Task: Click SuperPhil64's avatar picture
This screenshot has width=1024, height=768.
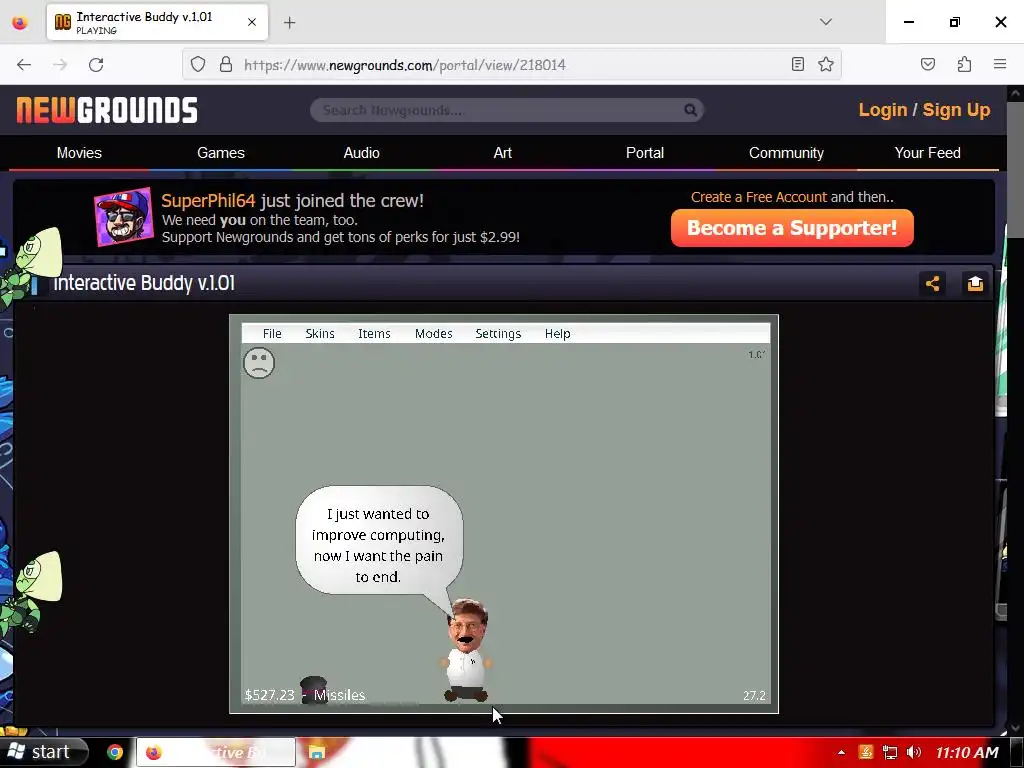Action: point(124,217)
